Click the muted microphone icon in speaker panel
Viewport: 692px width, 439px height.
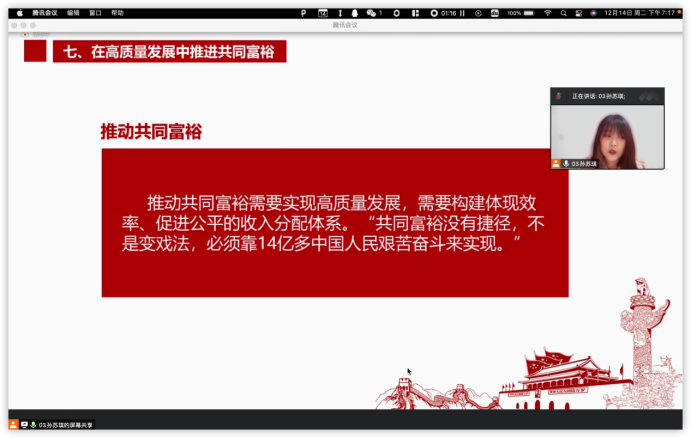point(559,96)
